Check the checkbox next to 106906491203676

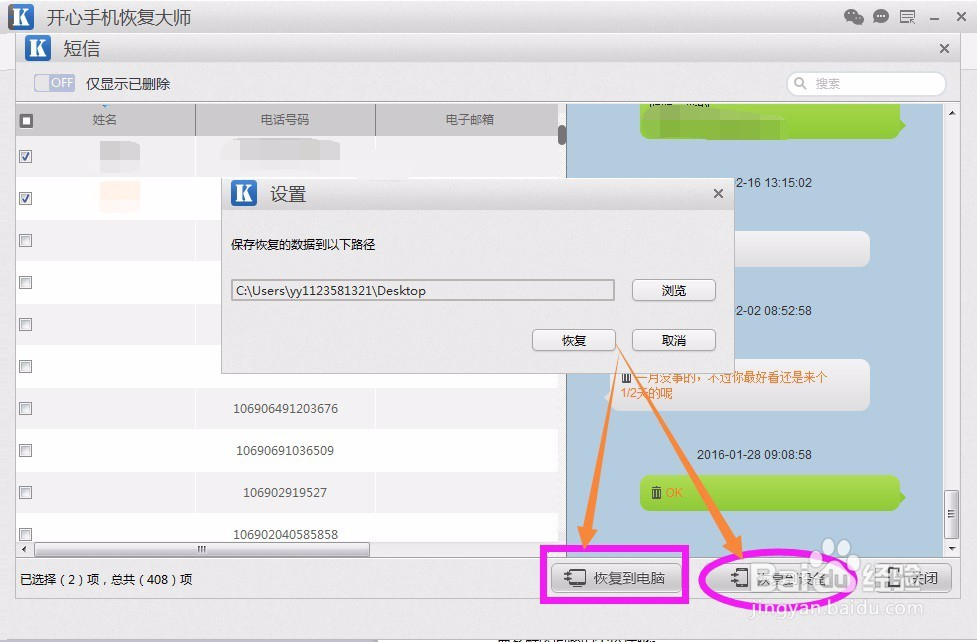coord(25,408)
